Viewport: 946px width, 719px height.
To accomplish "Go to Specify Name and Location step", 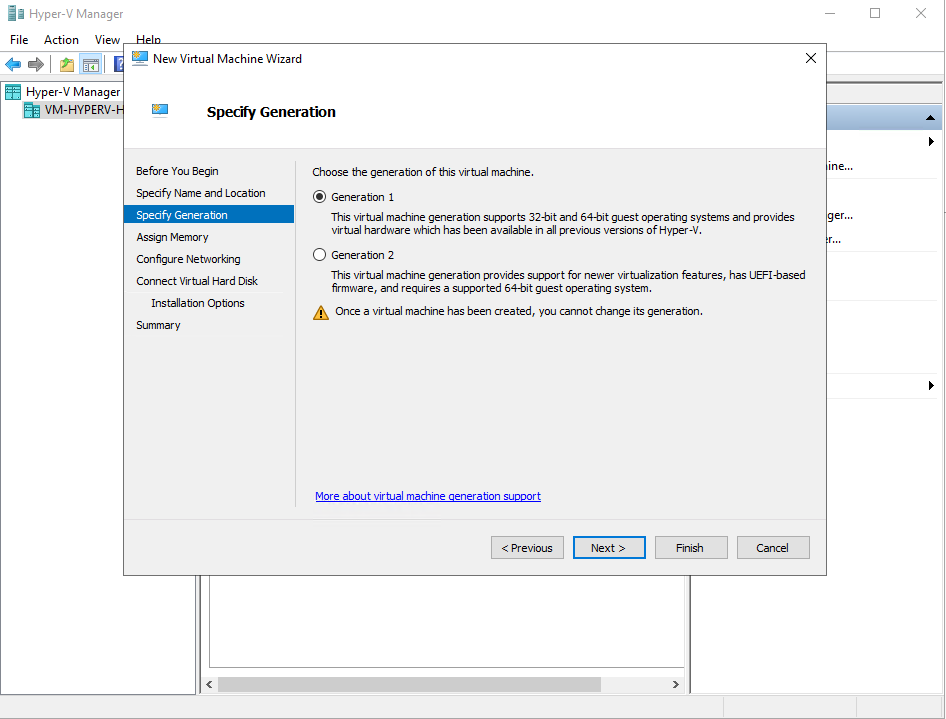I will (x=200, y=193).
